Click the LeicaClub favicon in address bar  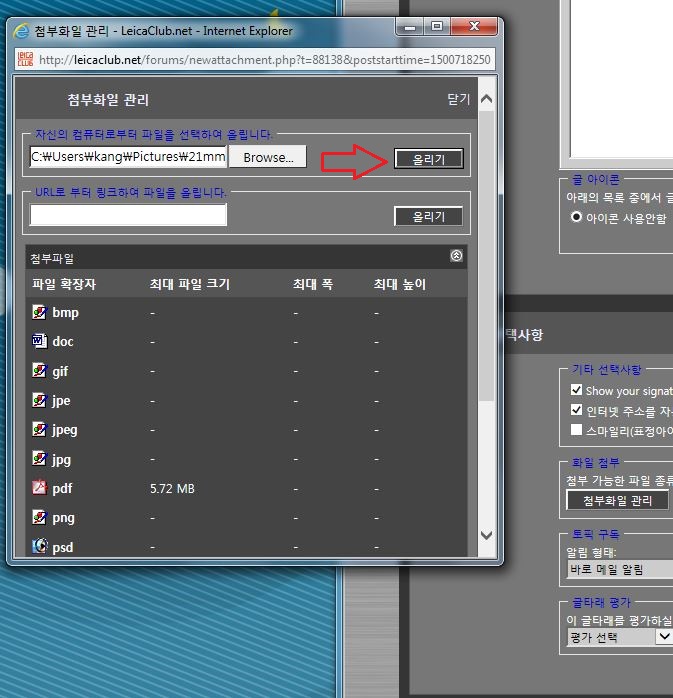click(x=25, y=59)
